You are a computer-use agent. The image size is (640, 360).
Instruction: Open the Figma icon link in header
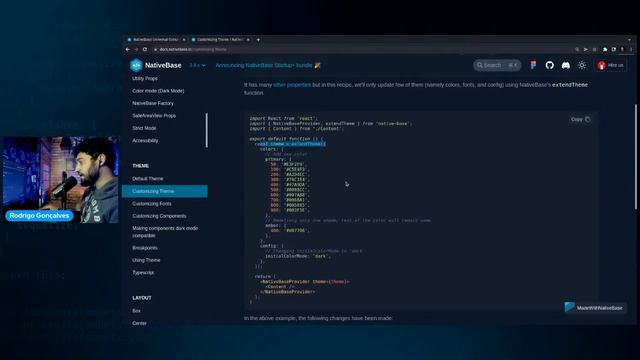click(533, 65)
